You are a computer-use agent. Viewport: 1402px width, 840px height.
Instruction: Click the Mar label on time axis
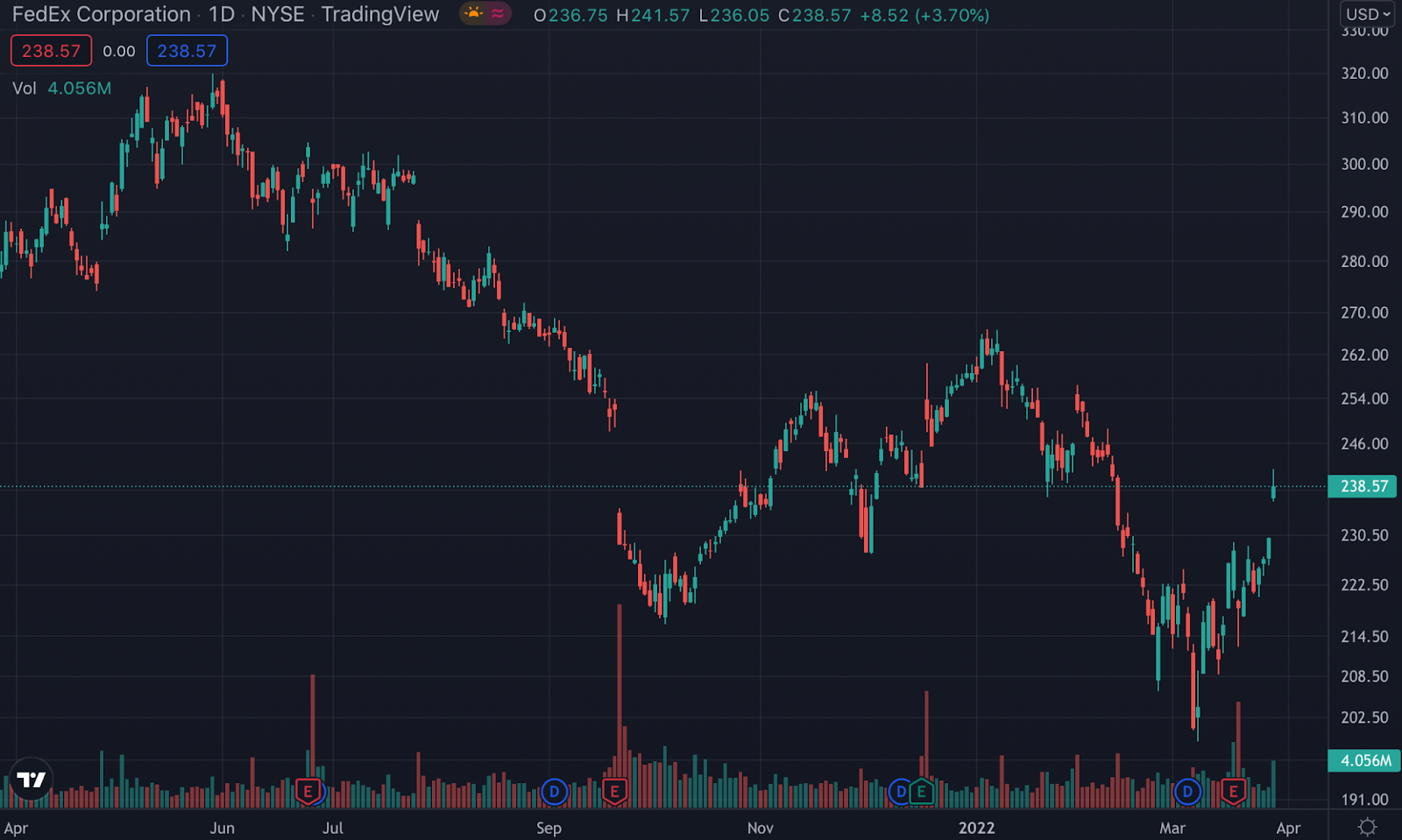(1172, 828)
